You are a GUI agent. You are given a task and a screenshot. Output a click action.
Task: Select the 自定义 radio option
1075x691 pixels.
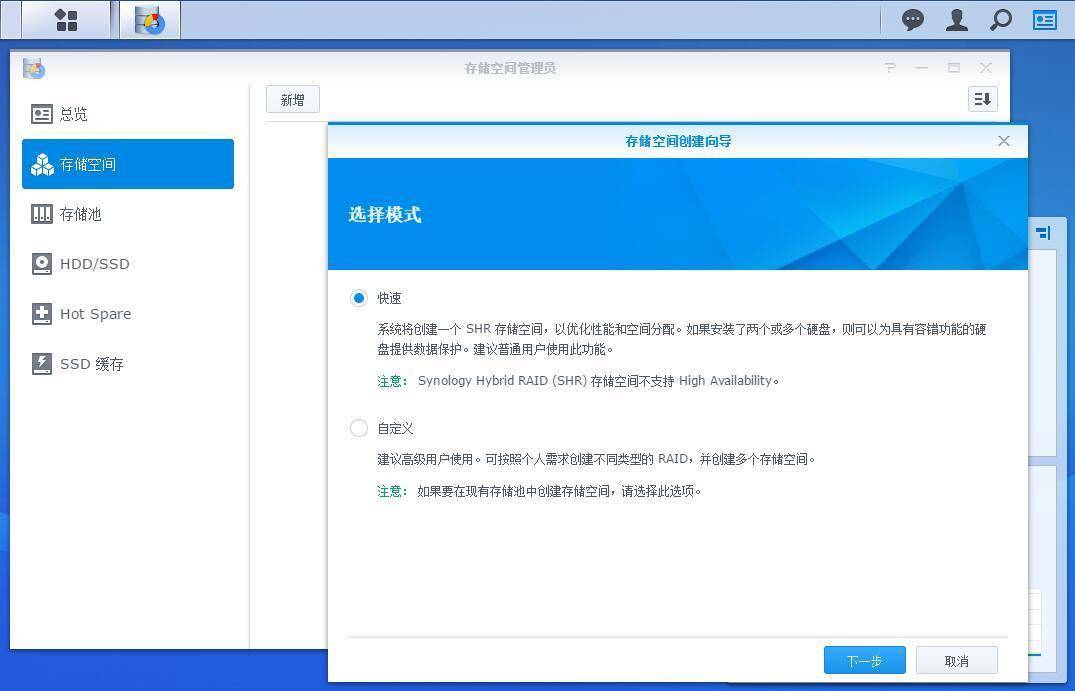tap(359, 428)
